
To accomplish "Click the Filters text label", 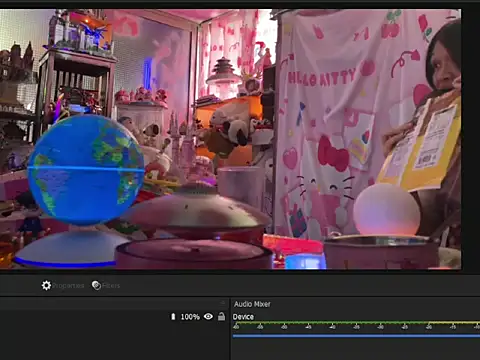I will click(111, 286).
